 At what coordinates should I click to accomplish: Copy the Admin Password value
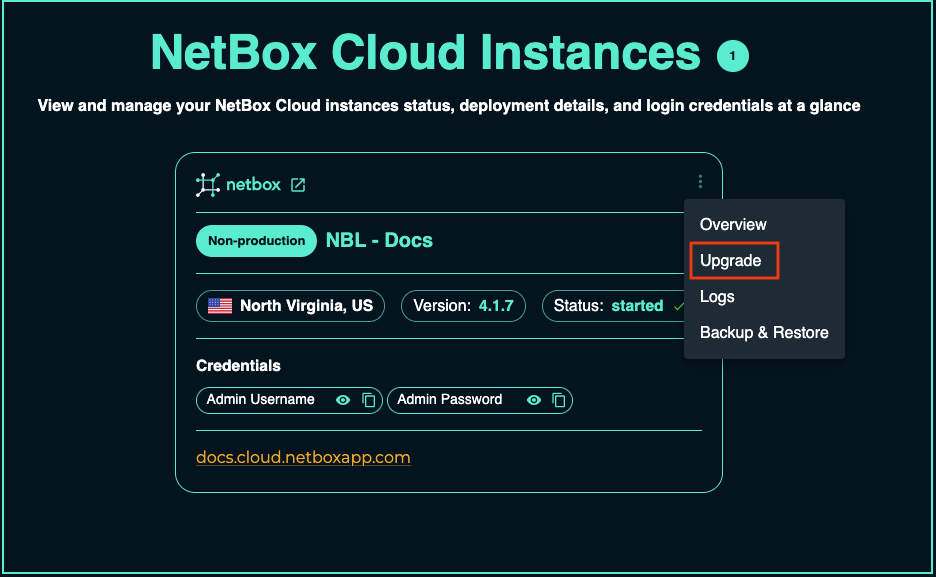pos(559,400)
